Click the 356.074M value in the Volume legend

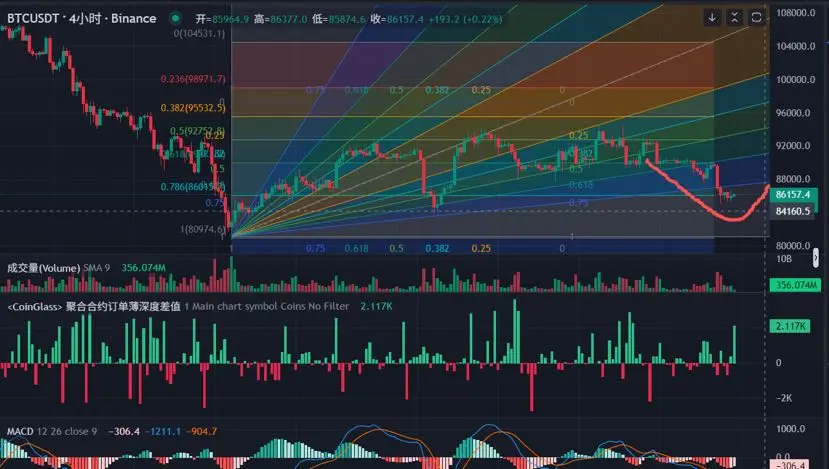pos(143,268)
